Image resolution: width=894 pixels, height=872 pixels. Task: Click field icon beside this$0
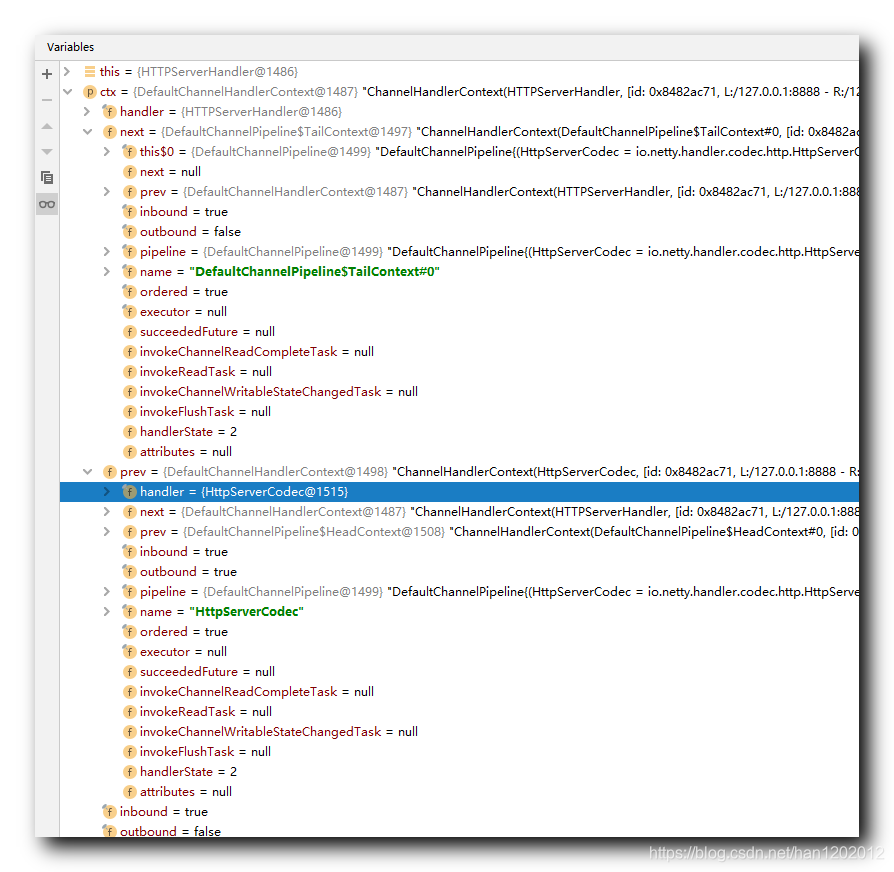pos(129,151)
